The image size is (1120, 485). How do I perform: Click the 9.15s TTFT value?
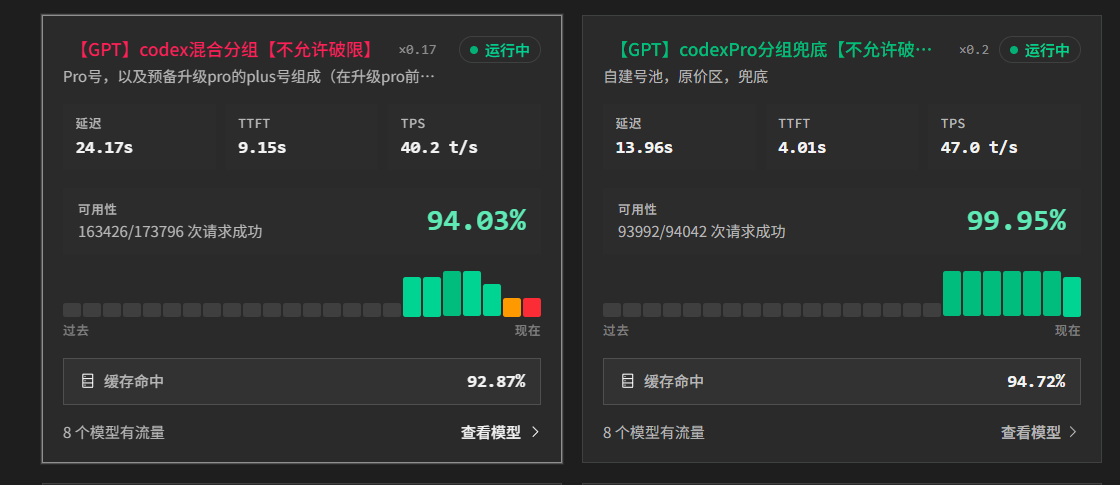coord(262,148)
